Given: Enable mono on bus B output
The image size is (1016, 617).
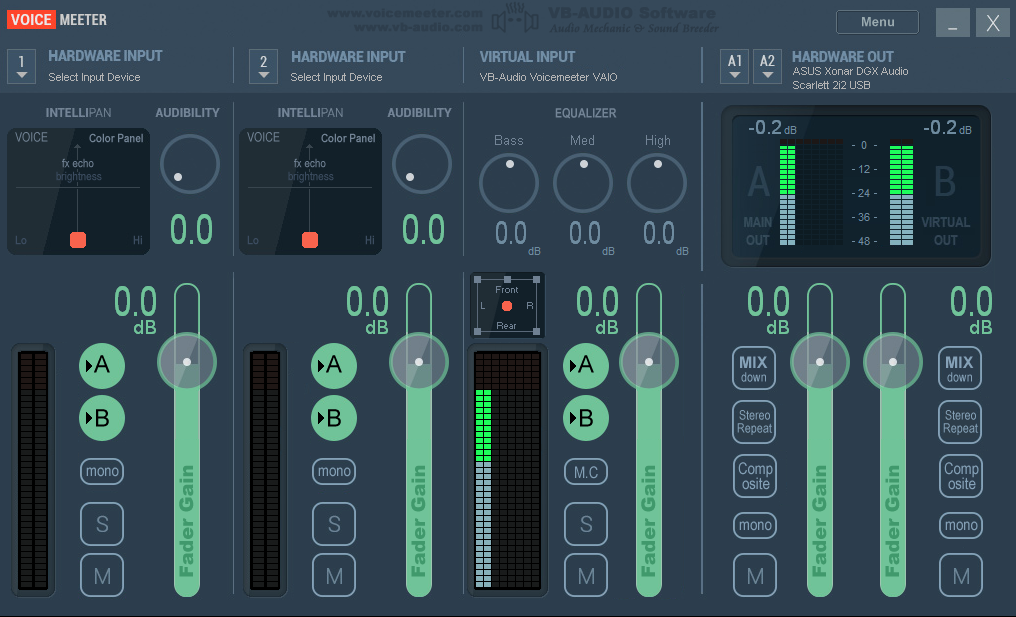Looking at the screenshot, I should pyautogui.click(x=961, y=525).
